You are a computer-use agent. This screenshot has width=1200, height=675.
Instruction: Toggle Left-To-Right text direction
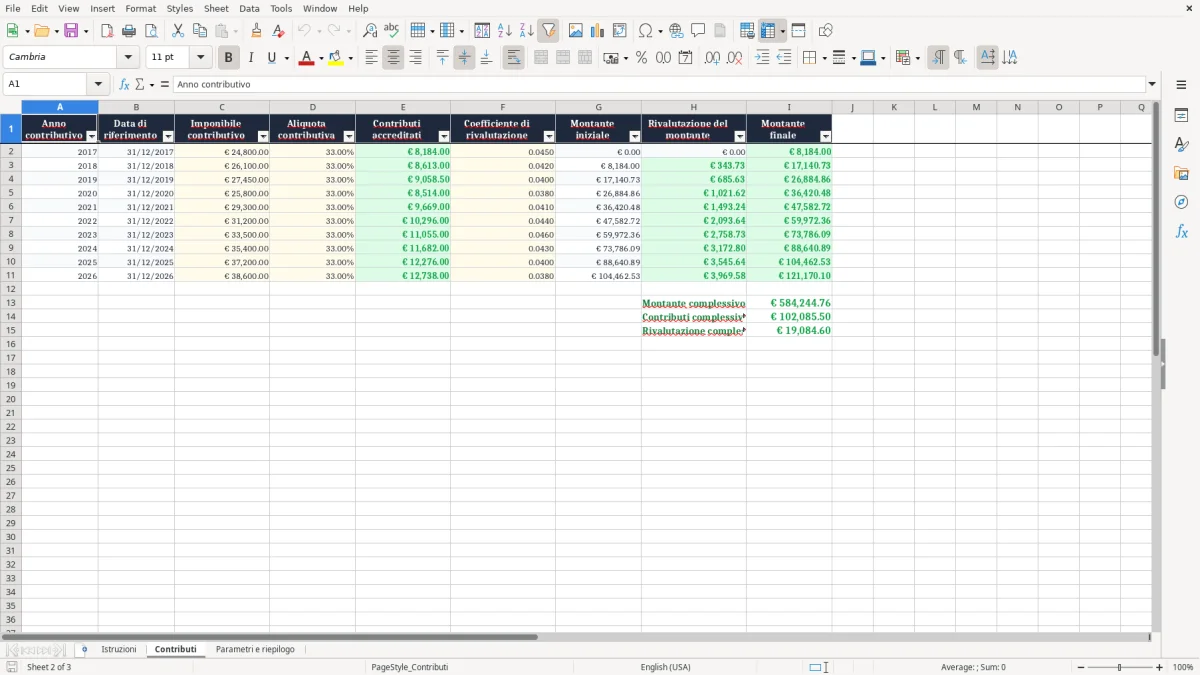[938, 58]
